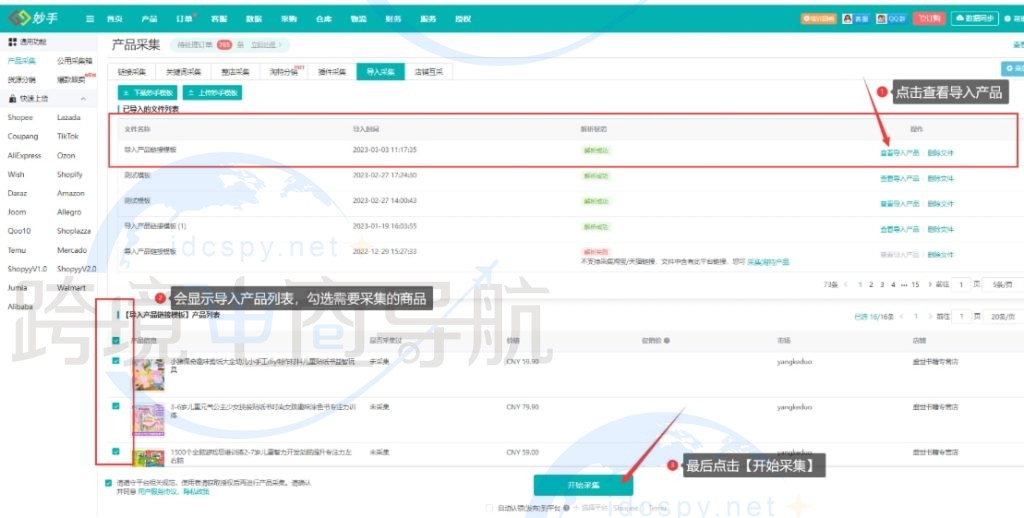
Task: Toggle the hamburger menu icon in the header
Action: point(90,19)
